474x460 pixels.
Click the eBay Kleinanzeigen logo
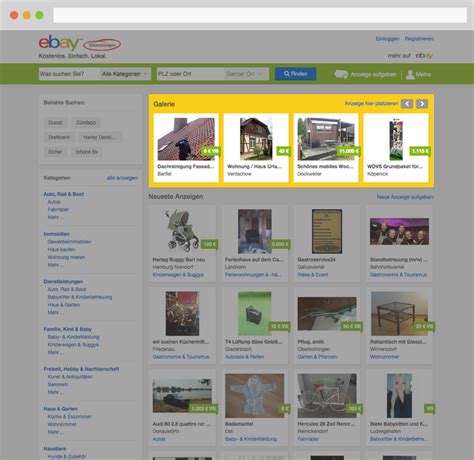[x=80, y=44]
